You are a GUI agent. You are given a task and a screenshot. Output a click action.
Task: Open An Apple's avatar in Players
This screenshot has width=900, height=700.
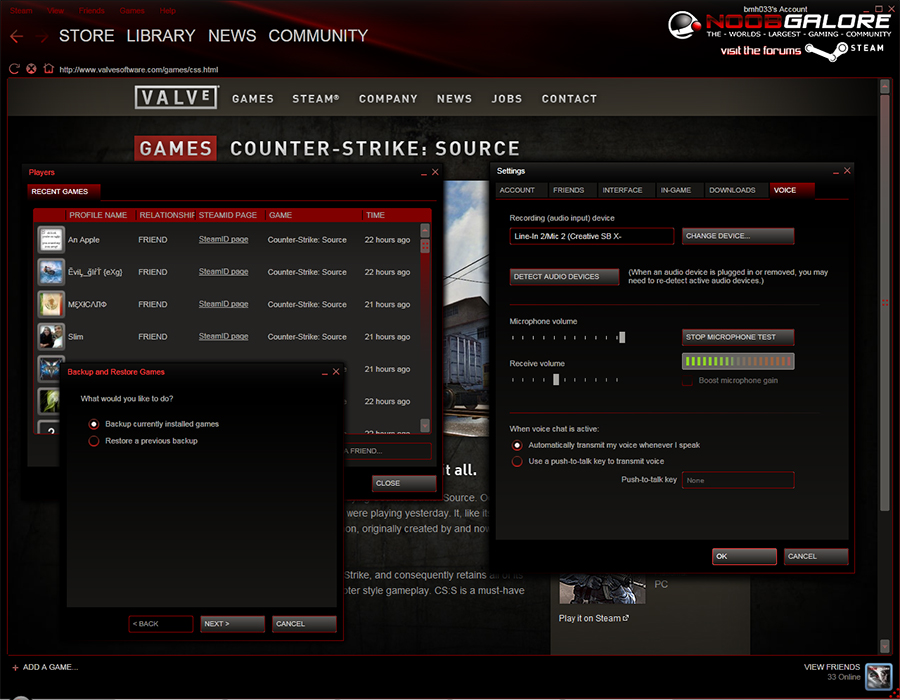point(51,240)
